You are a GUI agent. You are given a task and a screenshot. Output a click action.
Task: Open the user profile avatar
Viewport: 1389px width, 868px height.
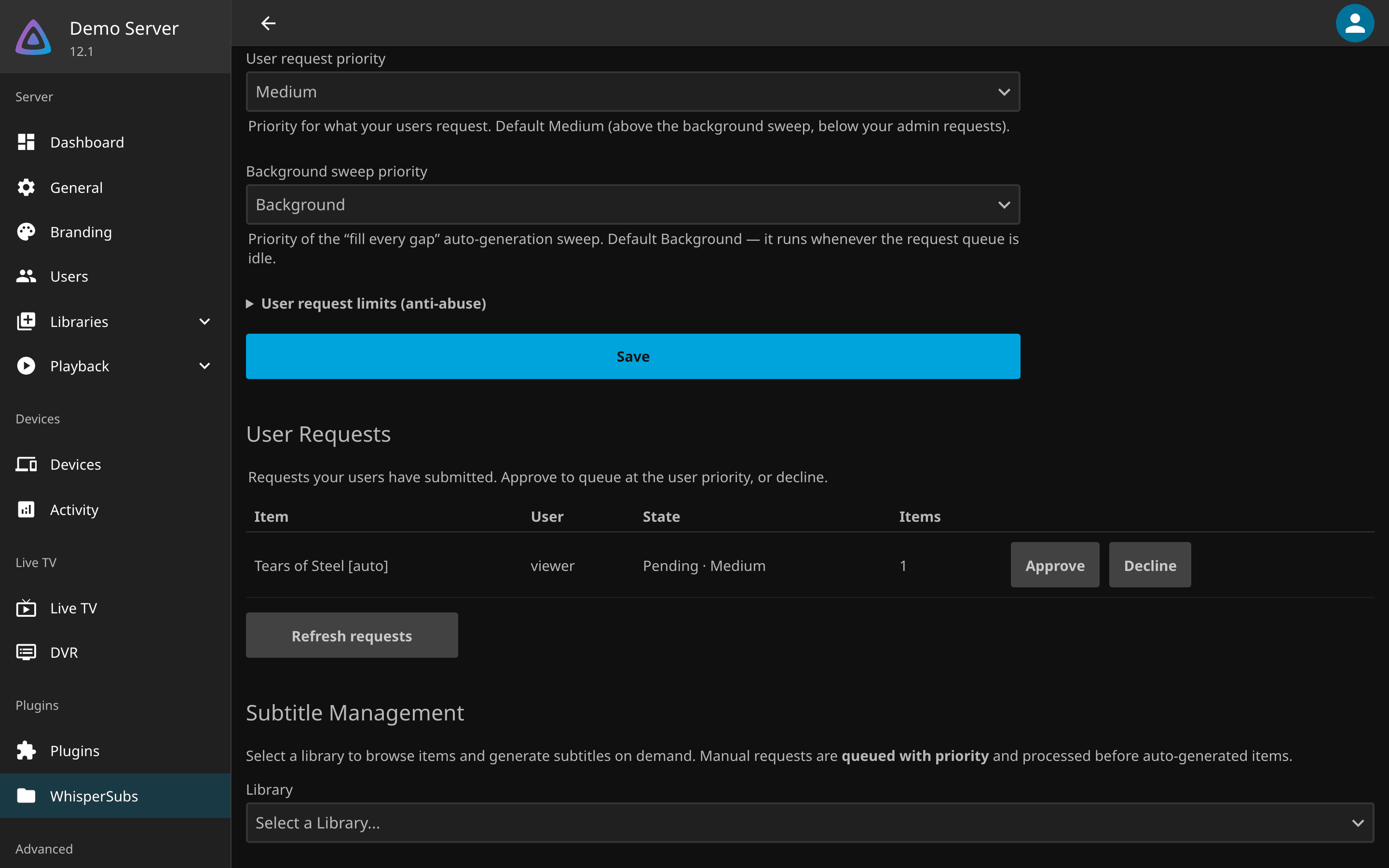[1355, 23]
